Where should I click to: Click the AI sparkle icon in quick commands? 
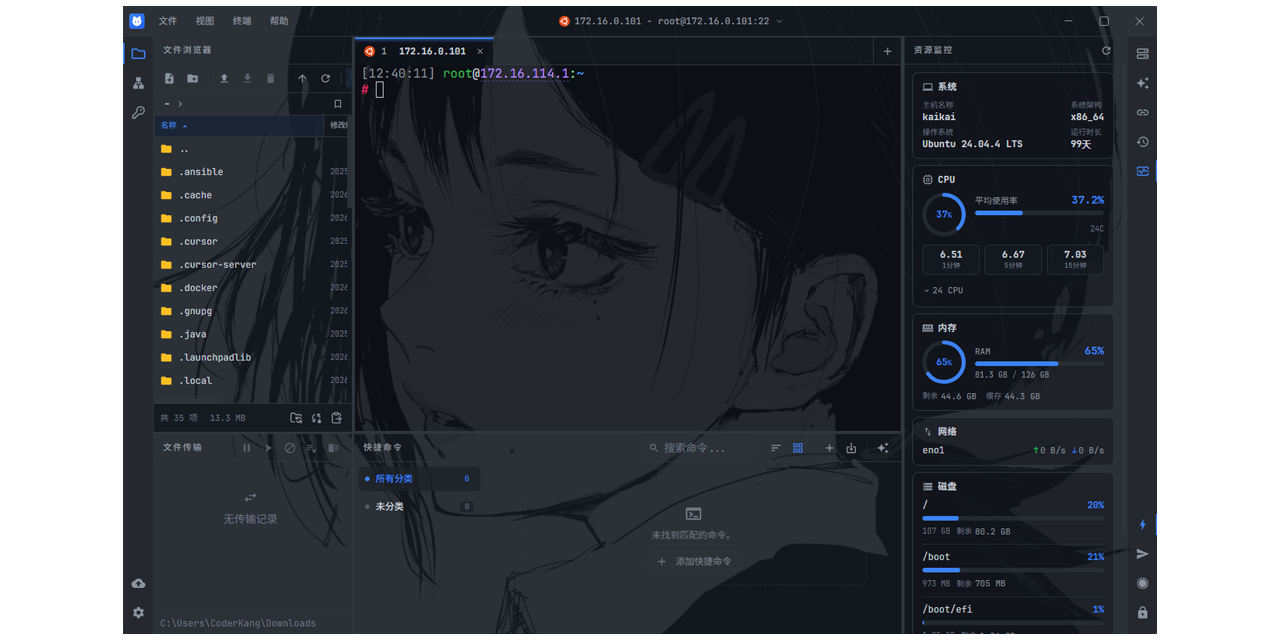[882, 448]
